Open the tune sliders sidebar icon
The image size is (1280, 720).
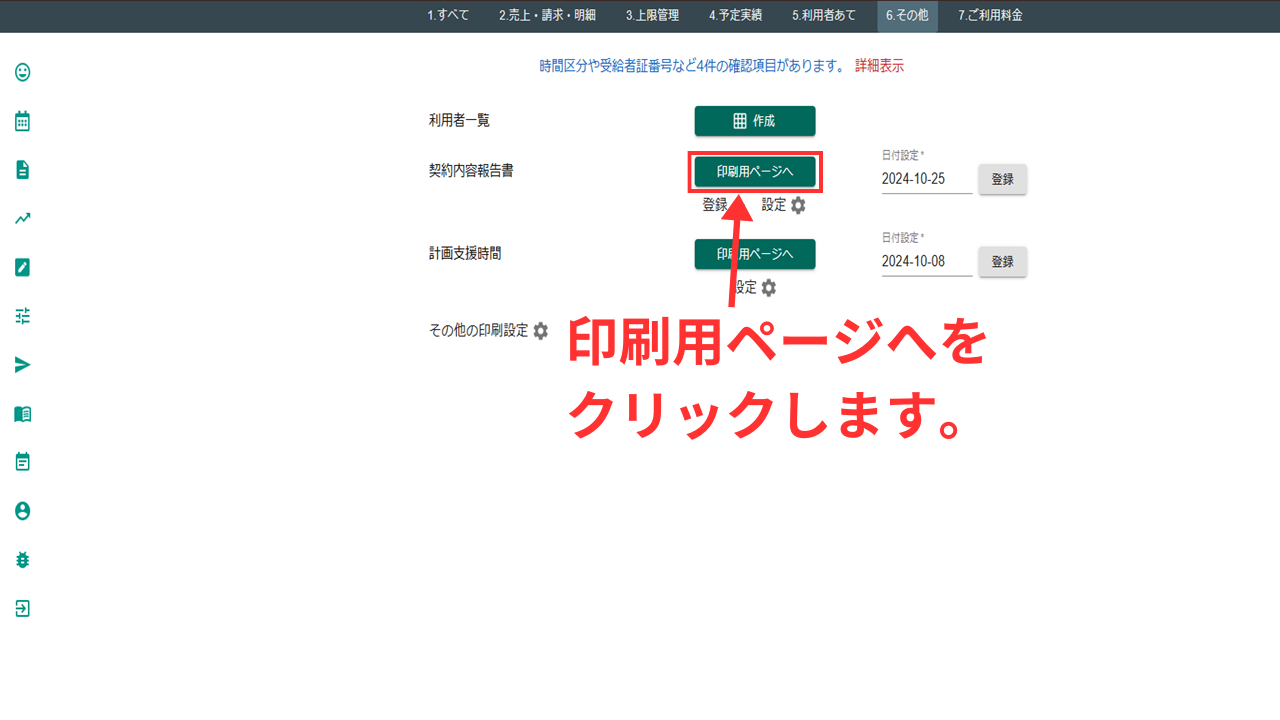click(22, 316)
